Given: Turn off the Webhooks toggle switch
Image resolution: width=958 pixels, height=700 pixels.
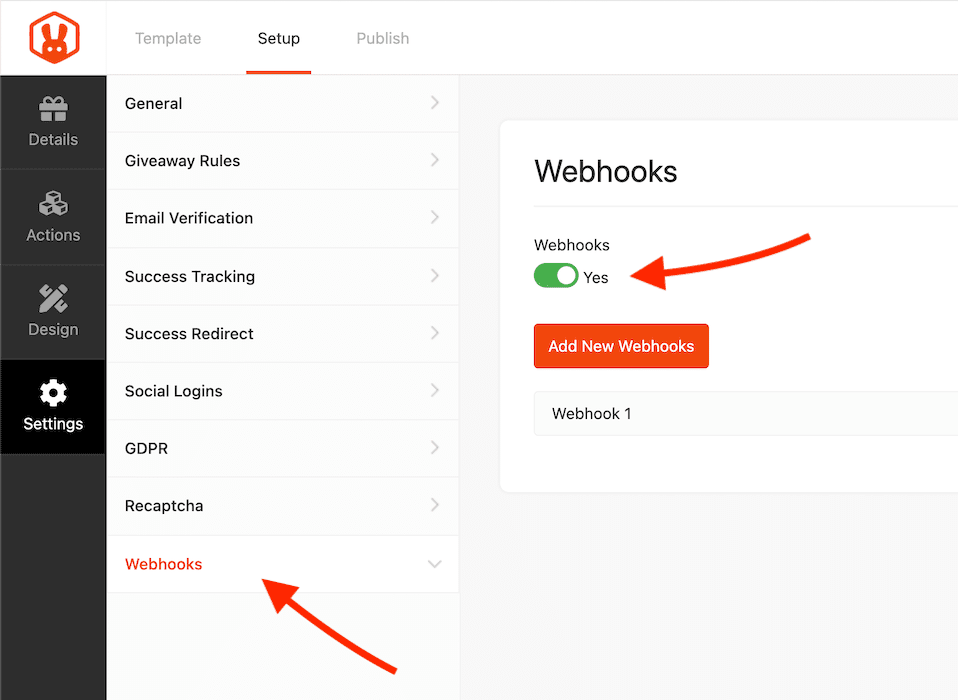Looking at the screenshot, I should 556,275.
